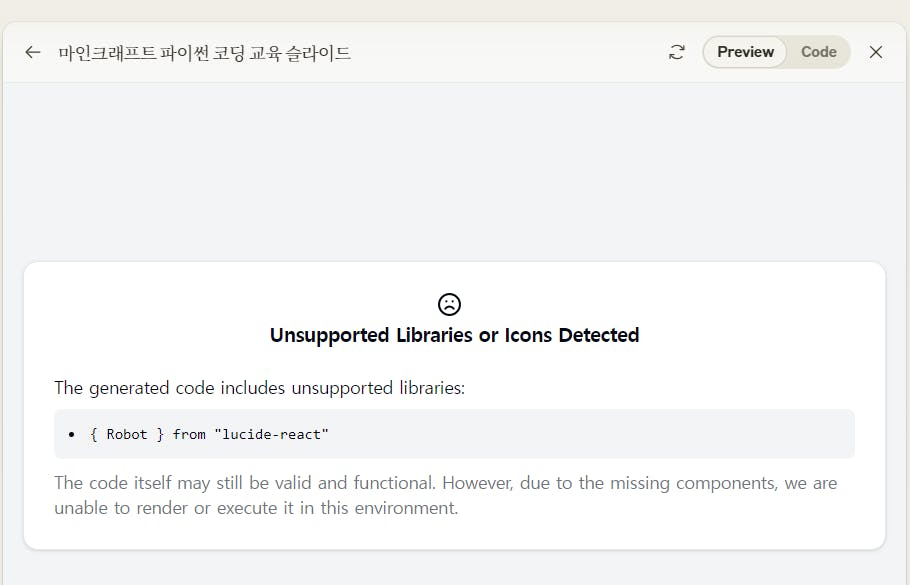Switch to the Code tab
The image size is (910, 585).
(x=818, y=52)
